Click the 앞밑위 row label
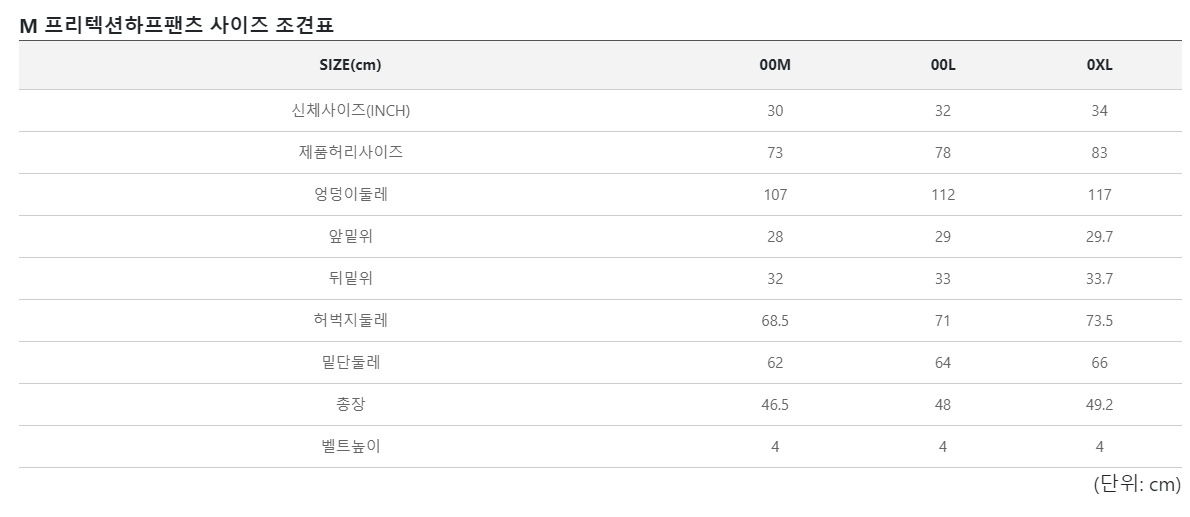This screenshot has height=517, width=1190. click(350, 236)
